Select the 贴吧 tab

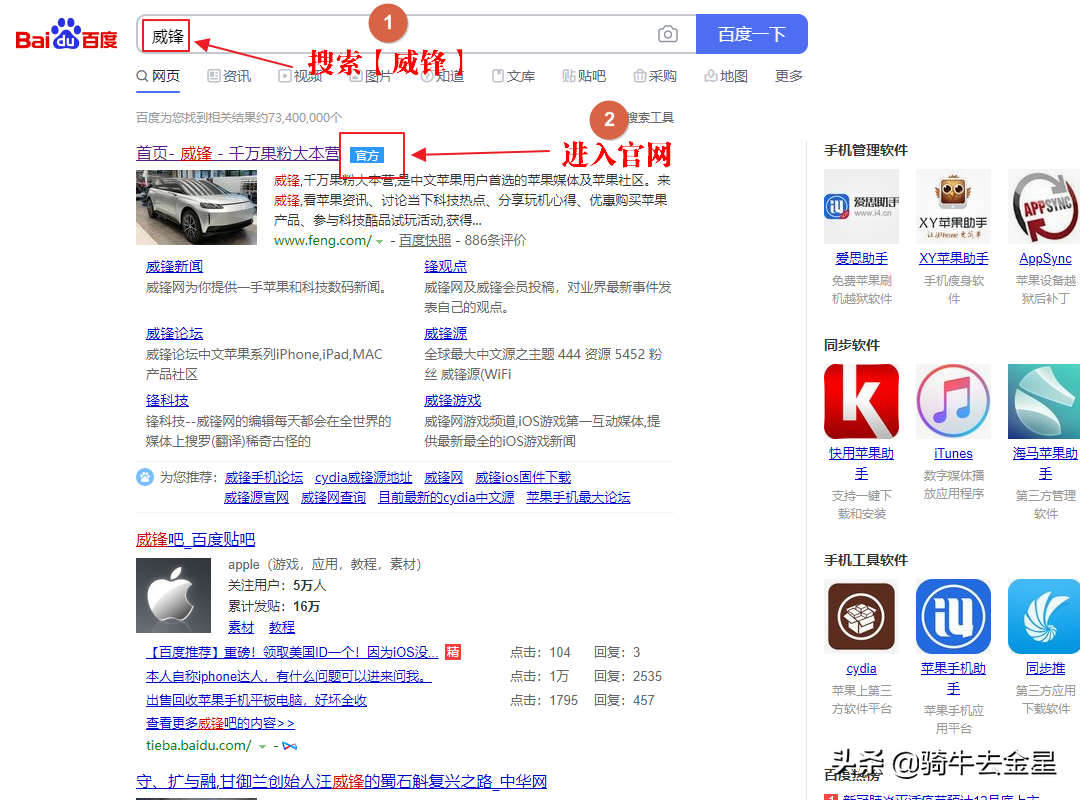tap(590, 75)
